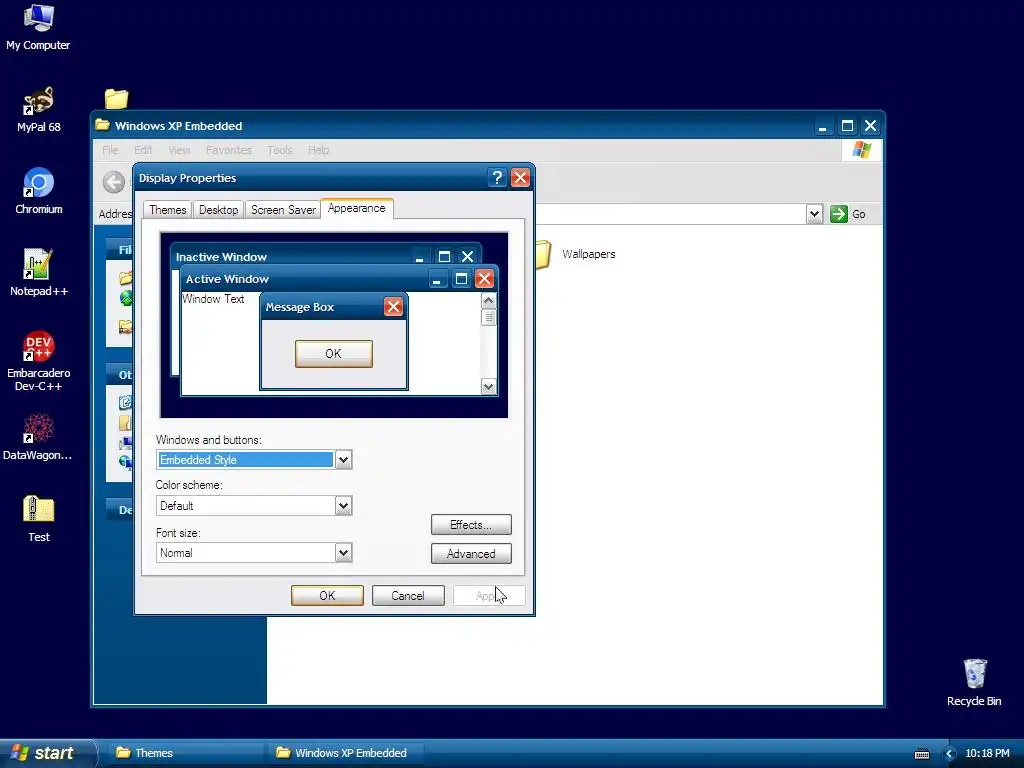Click preview scrollbar down arrow
Screen dimensions: 1024x768
(x=488, y=387)
